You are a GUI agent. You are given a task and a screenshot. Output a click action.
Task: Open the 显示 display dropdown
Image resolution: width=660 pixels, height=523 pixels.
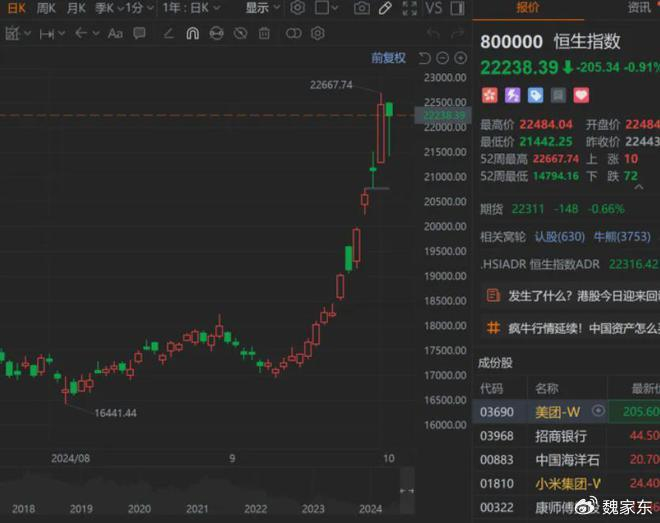(263, 8)
